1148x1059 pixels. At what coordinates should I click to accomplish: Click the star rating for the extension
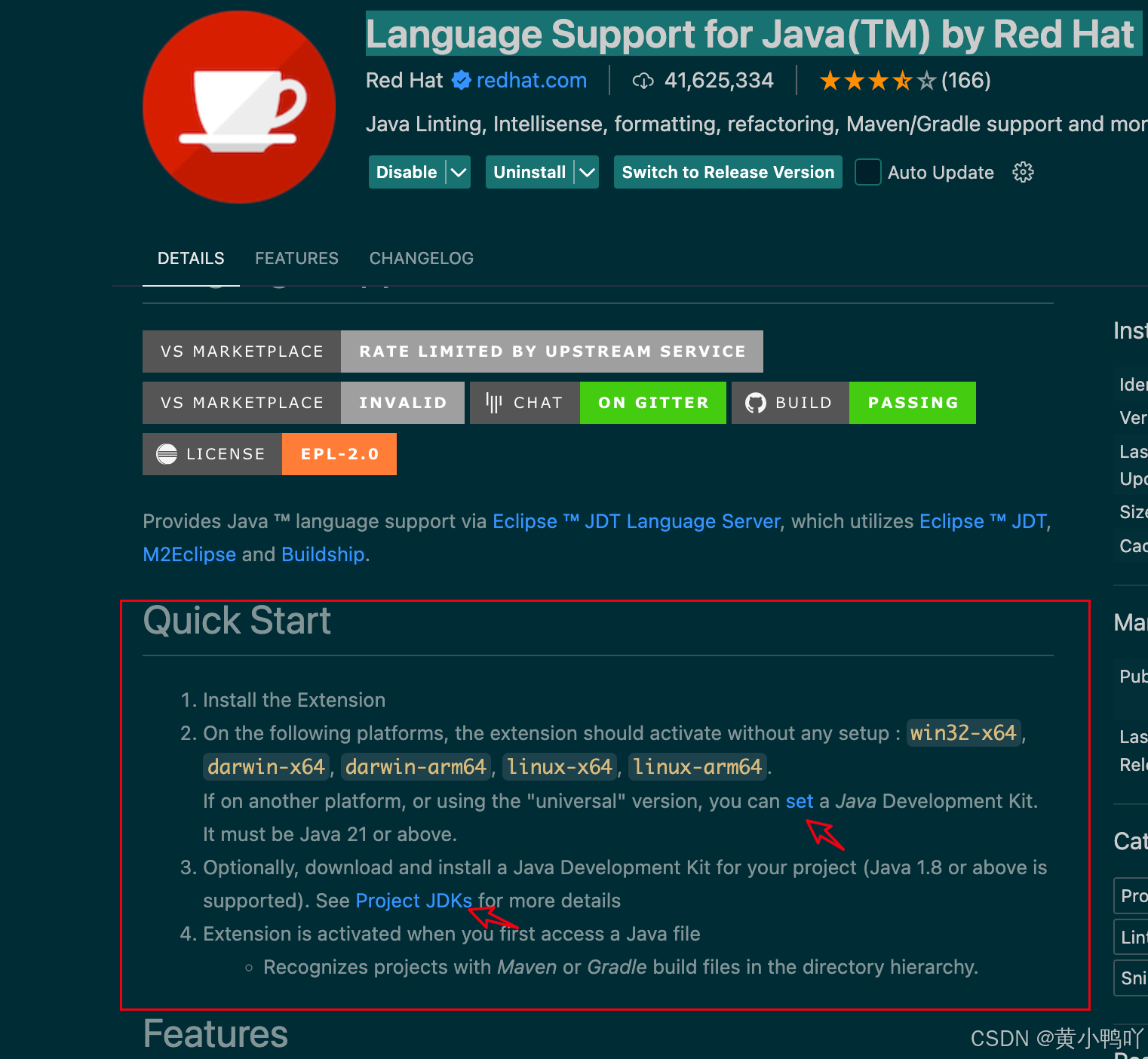pos(878,80)
